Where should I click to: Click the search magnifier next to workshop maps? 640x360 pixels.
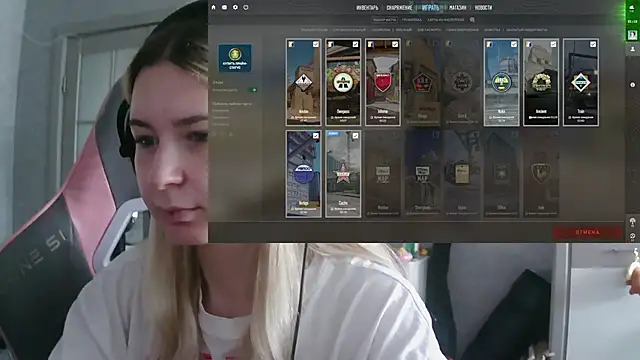coord(472,20)
